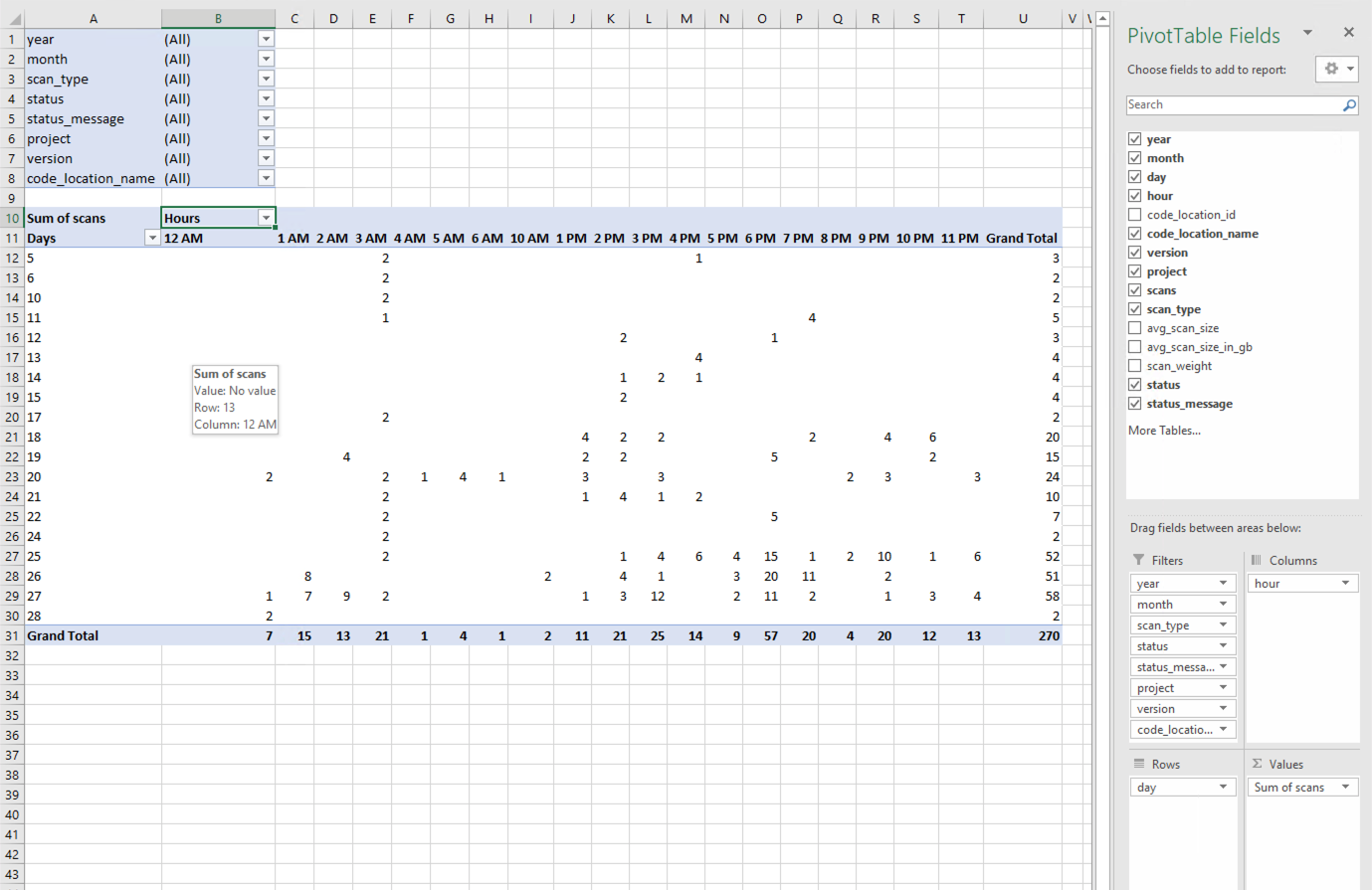Open the Days row label filter button
The height and width of the screenshot is (890, 1372).
152,238
